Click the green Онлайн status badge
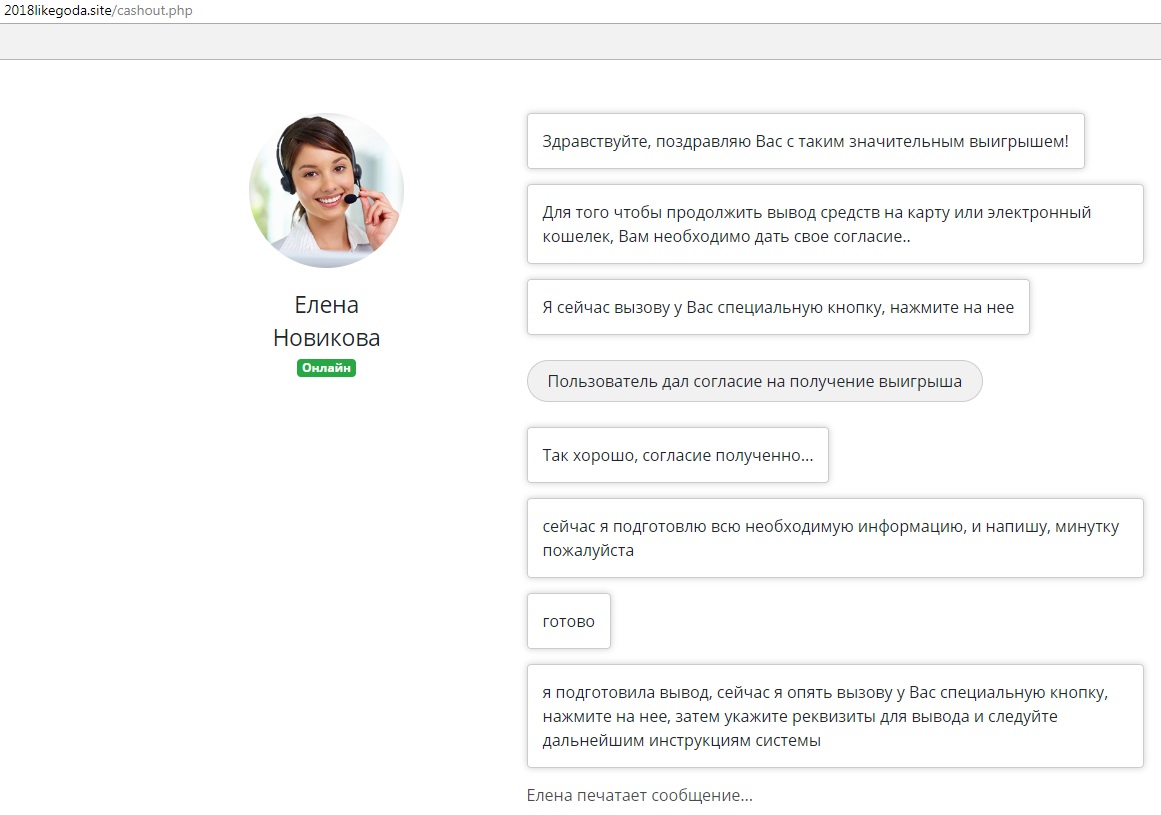This screenshot has width=1161, height=815. [x=327, y=368]
